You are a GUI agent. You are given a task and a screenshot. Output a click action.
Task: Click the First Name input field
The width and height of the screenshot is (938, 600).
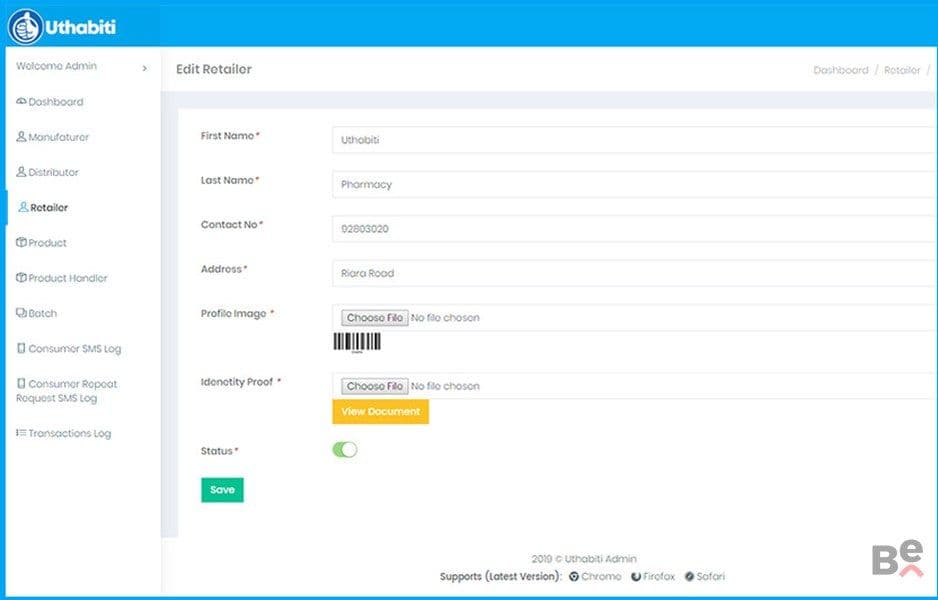(635, 140)
